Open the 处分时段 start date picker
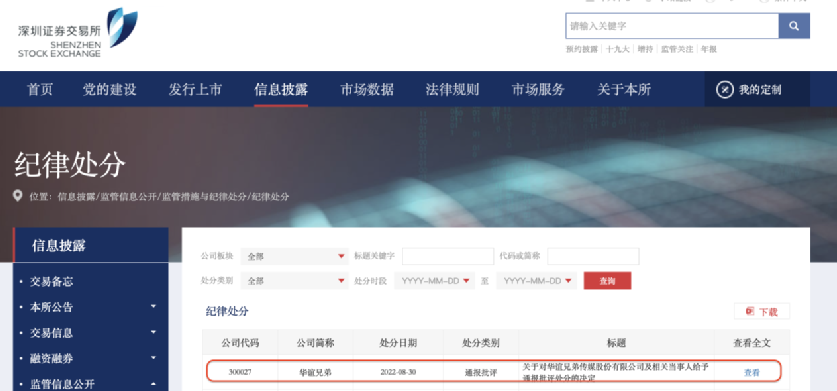Viewport: 837px width, 391px height. tap(435, 281)
